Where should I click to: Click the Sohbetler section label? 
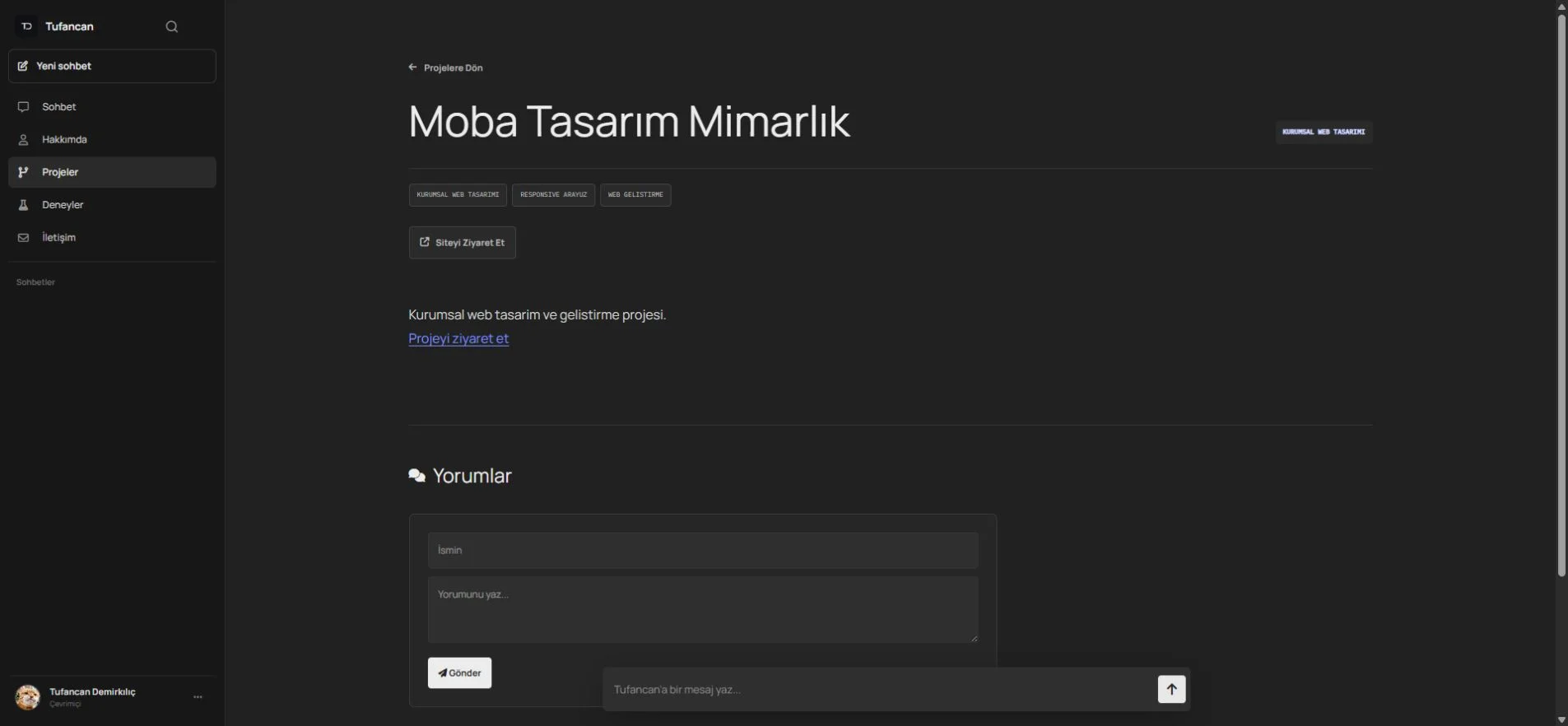[x=35, y=282]
